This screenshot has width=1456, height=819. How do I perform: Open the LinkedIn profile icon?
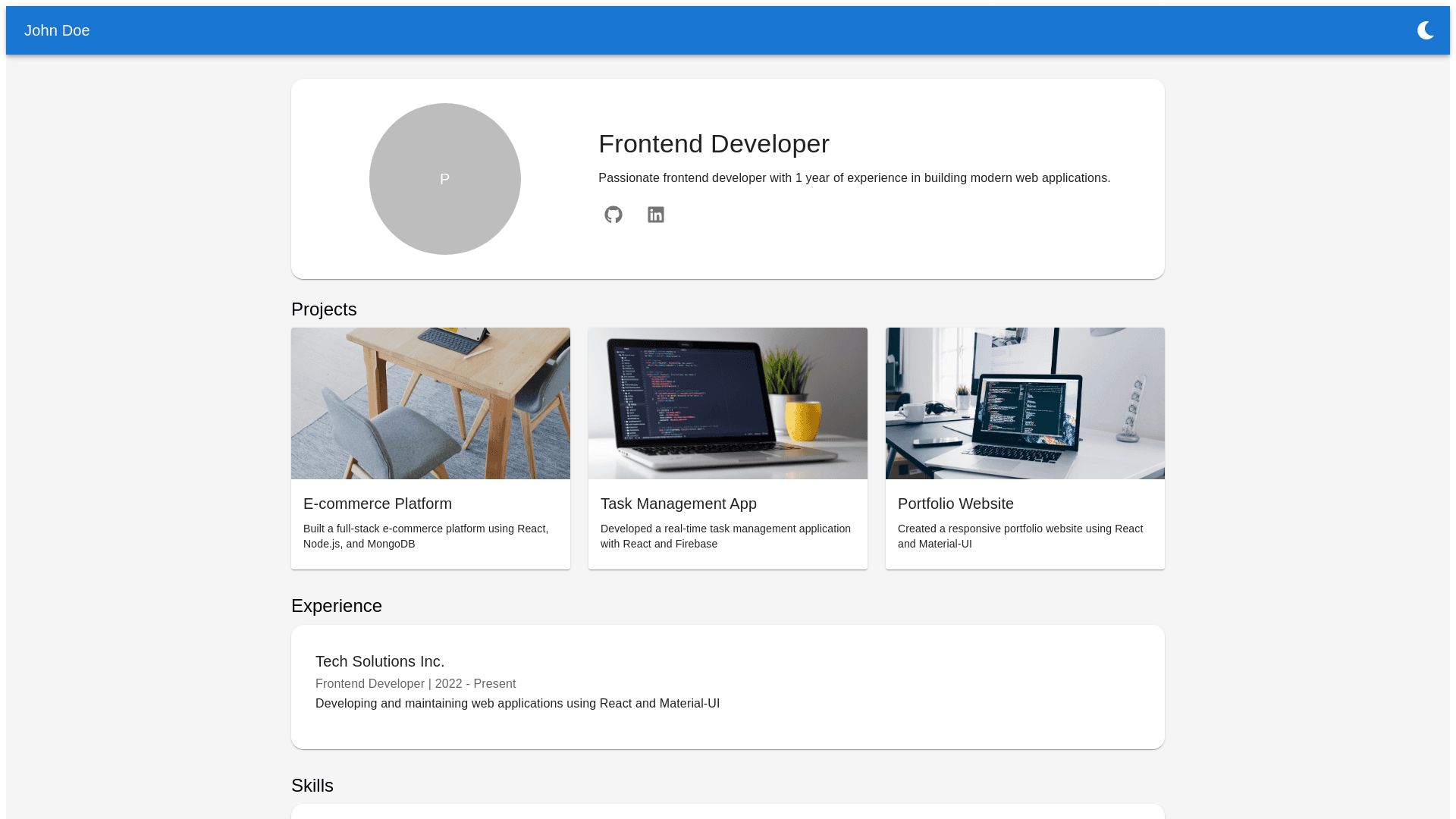pos(656,215)
